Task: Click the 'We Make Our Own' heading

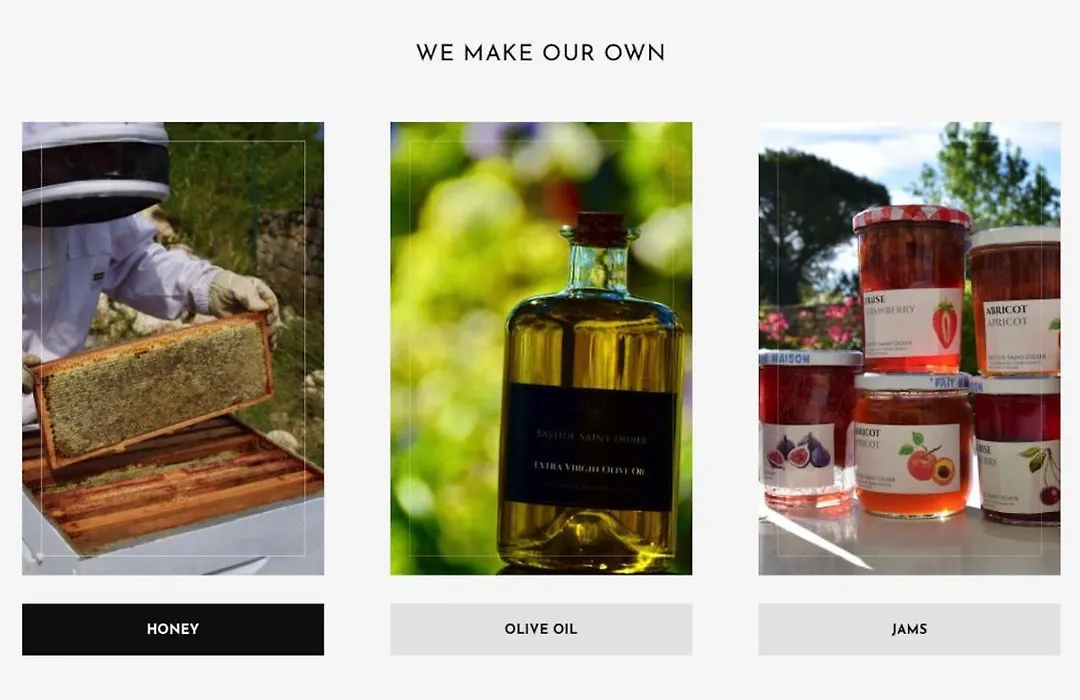Action: click(541, 53)
